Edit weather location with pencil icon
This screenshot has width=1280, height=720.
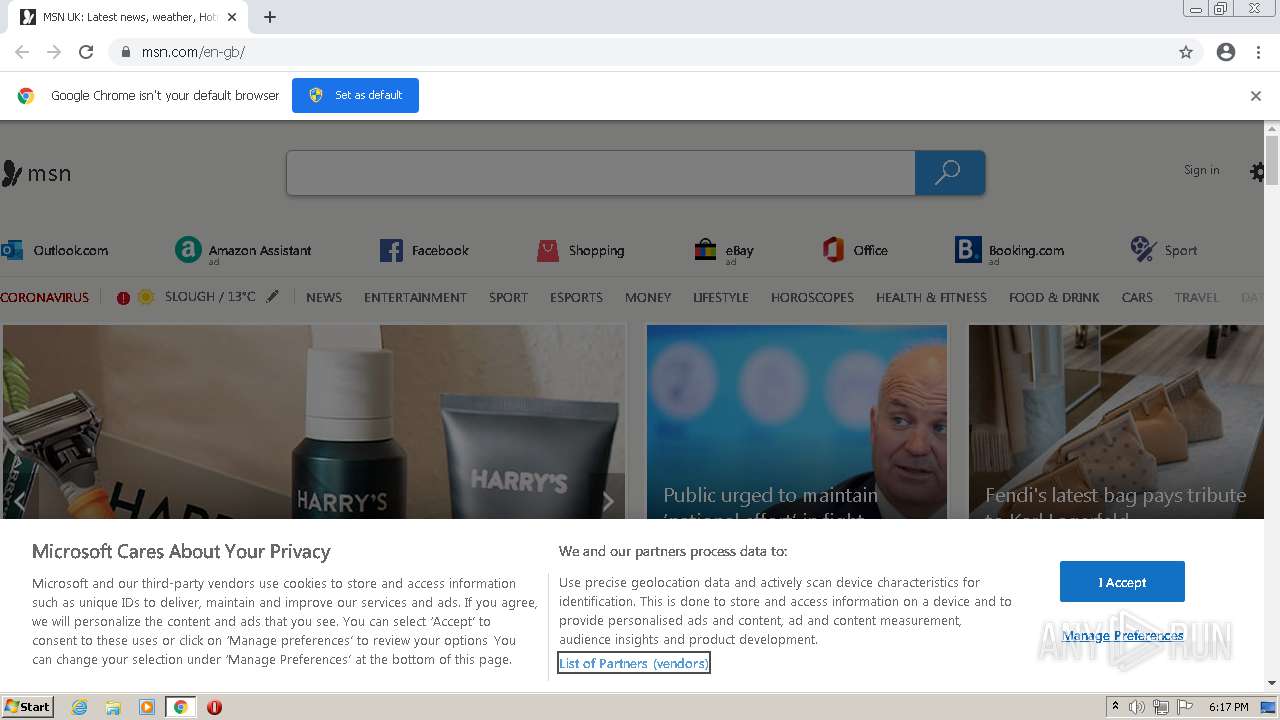pos(272,297)
